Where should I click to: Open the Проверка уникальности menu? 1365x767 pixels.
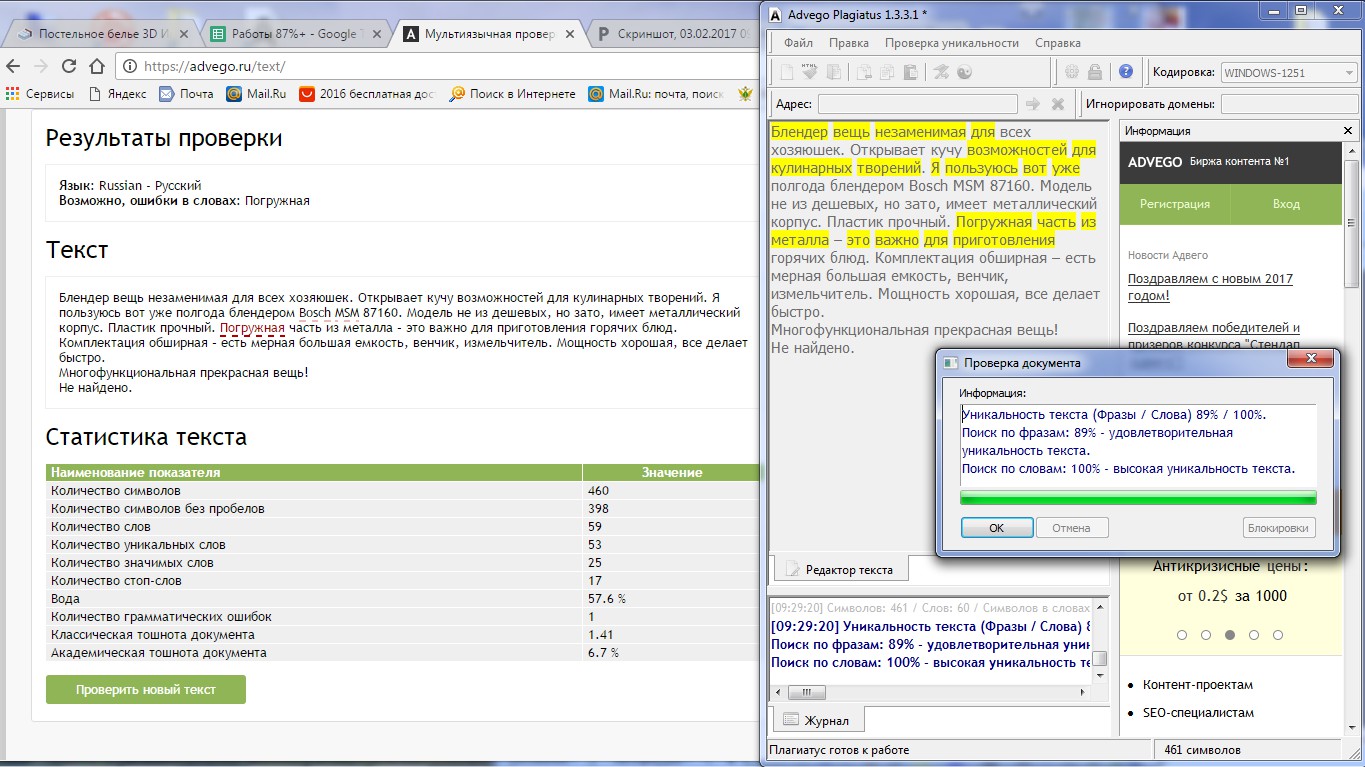point(952,43)
